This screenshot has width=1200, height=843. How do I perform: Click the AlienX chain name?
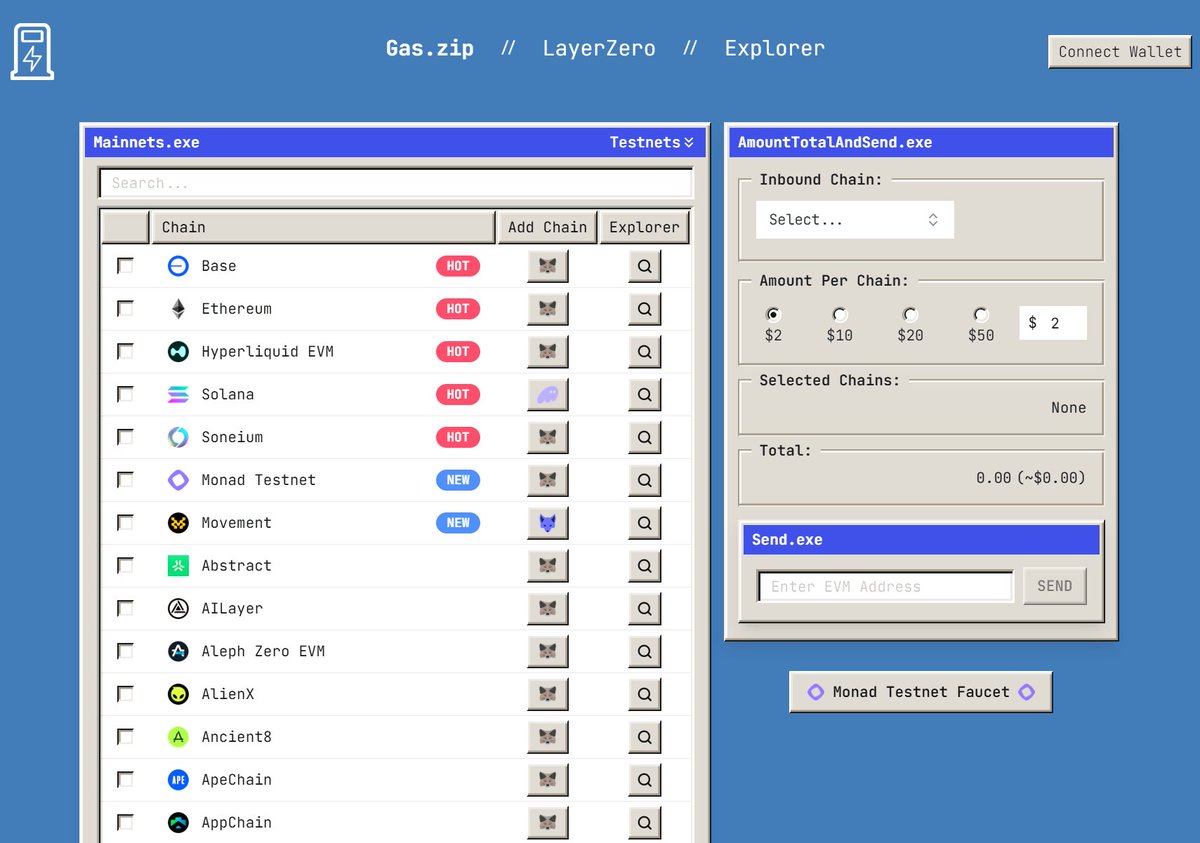click(x=228, y=694)
